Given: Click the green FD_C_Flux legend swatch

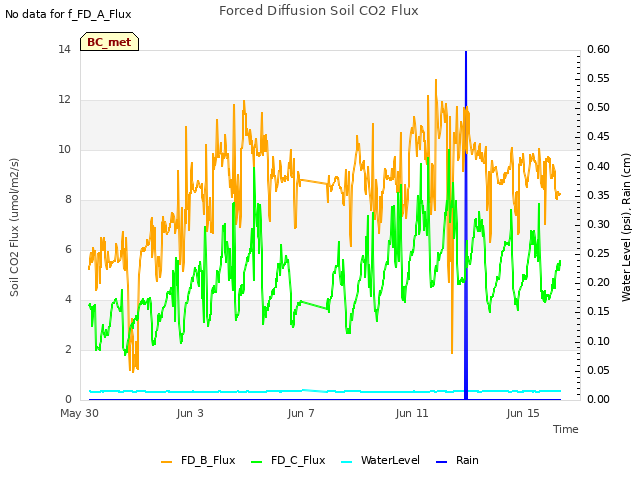Looking at the screenshot, I should pyautogui.click(x=256, y=462).
